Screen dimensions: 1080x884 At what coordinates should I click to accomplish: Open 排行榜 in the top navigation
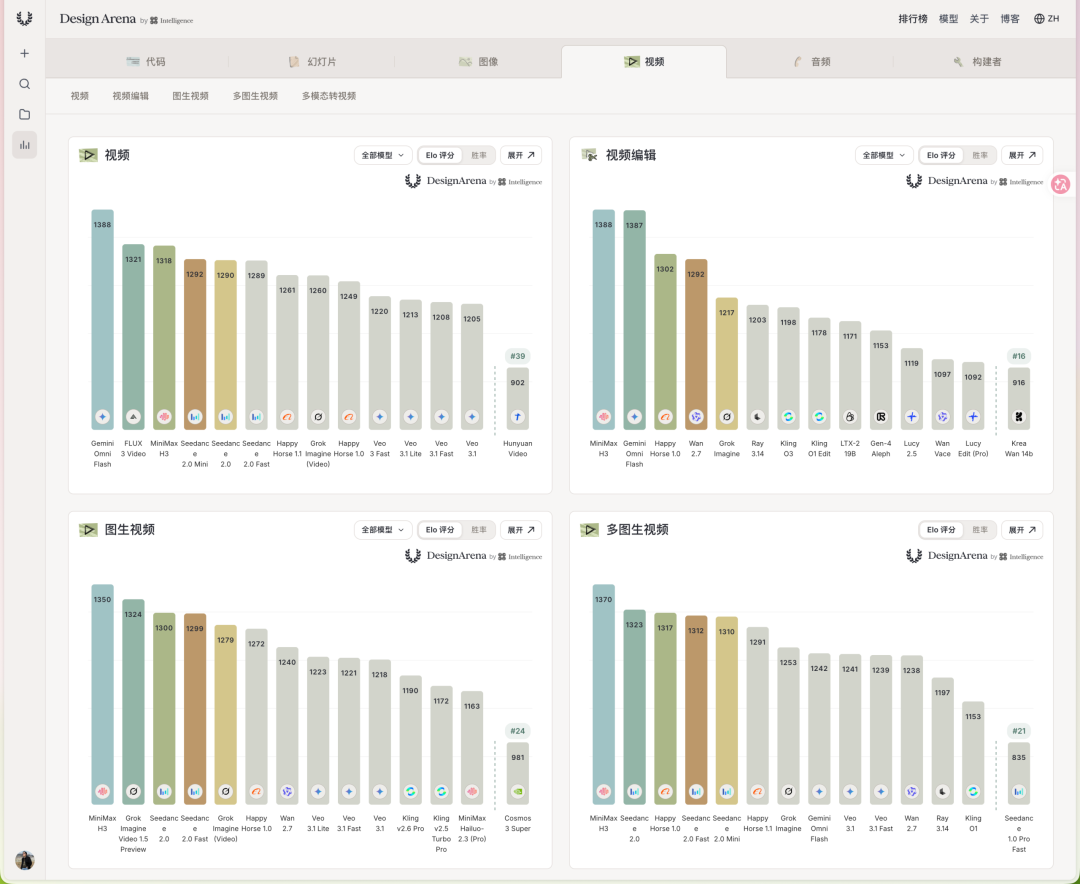click(913, 19)
